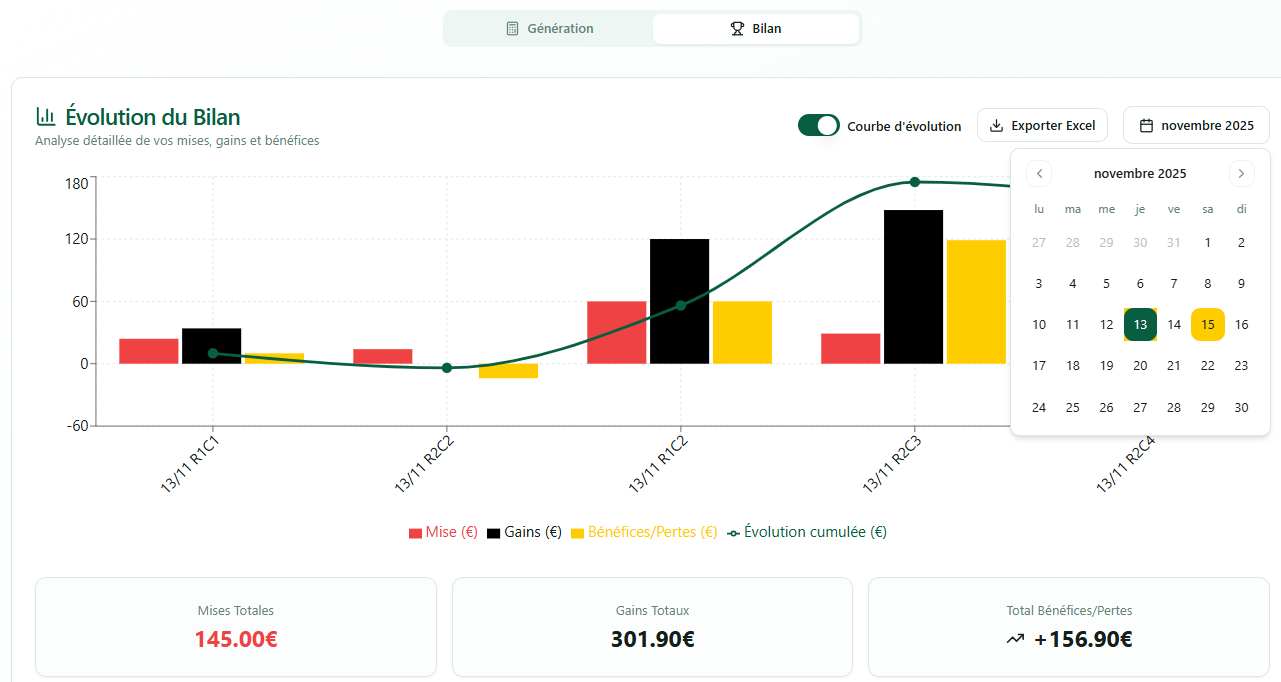Select the Bilan tab
Image resolution: width=1281 pixels, height=682 pixels.
pyautogui.click(x=756, y=29)
